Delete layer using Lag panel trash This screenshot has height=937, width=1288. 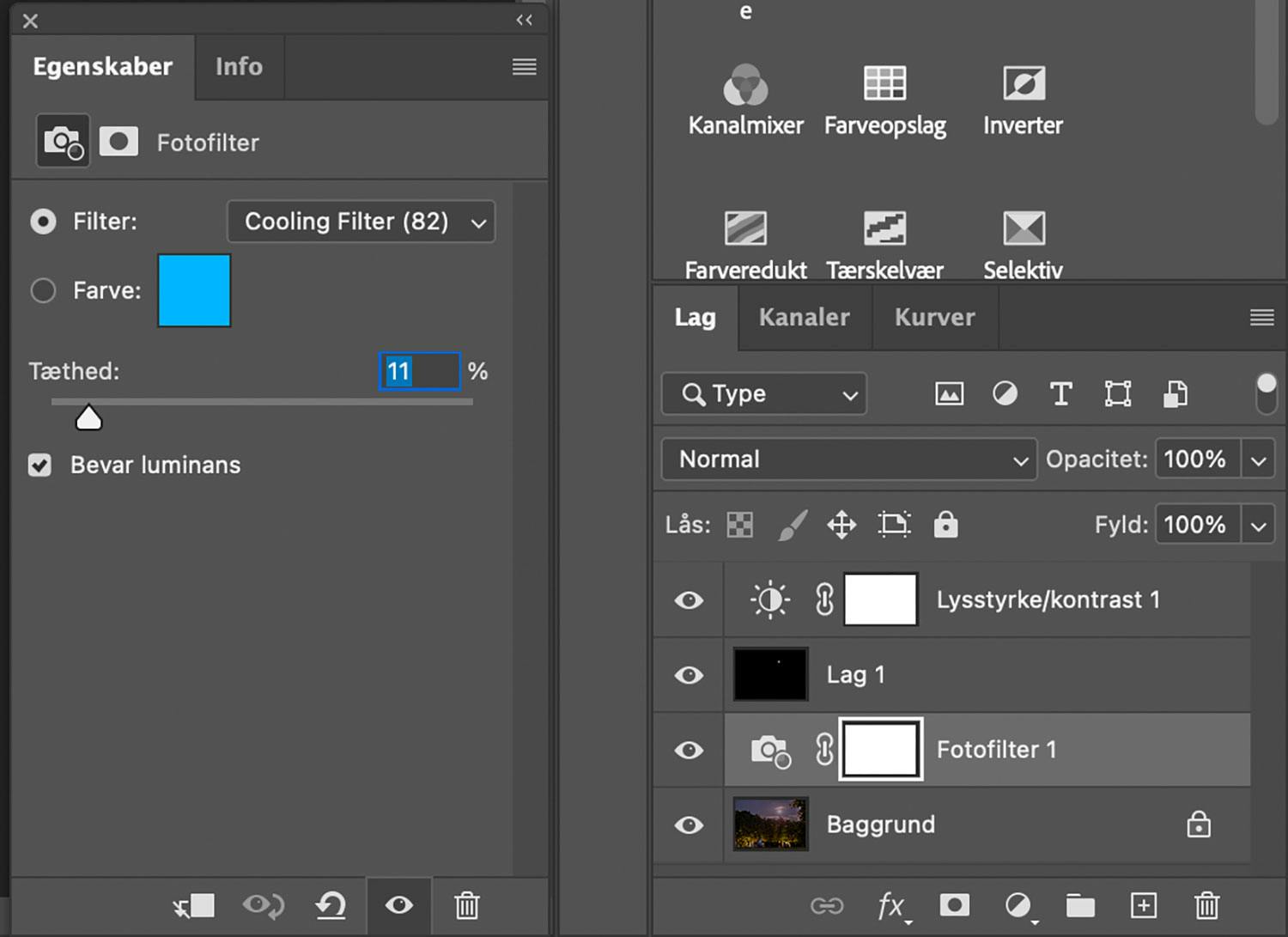tap(1206, 905)
